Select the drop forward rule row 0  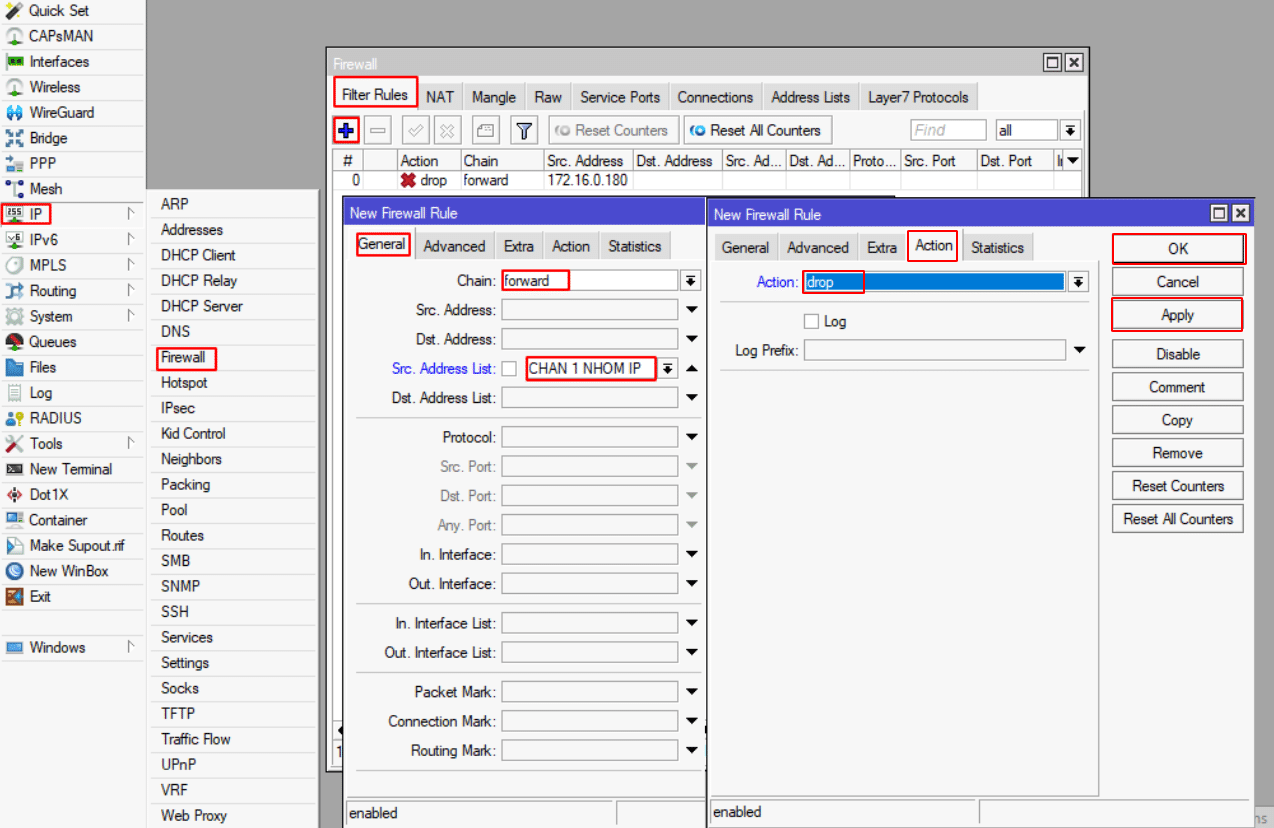708,181
